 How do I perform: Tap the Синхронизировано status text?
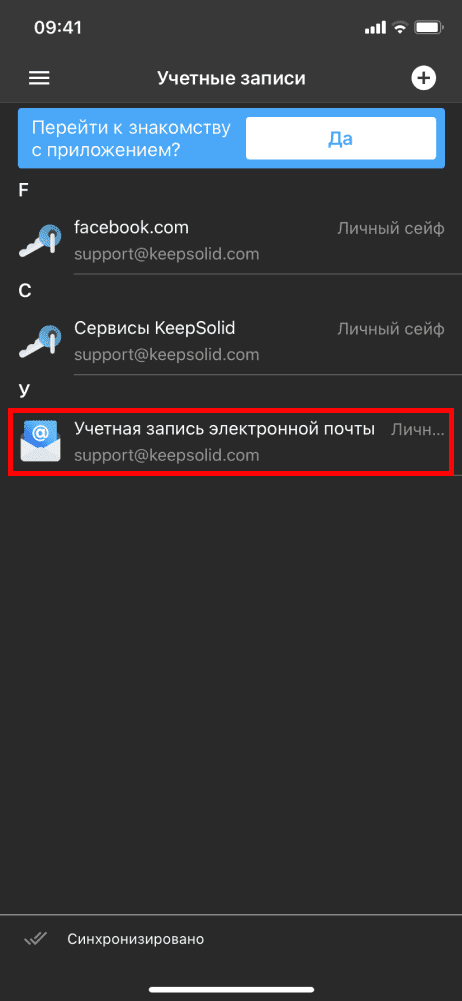click(136, 939)
